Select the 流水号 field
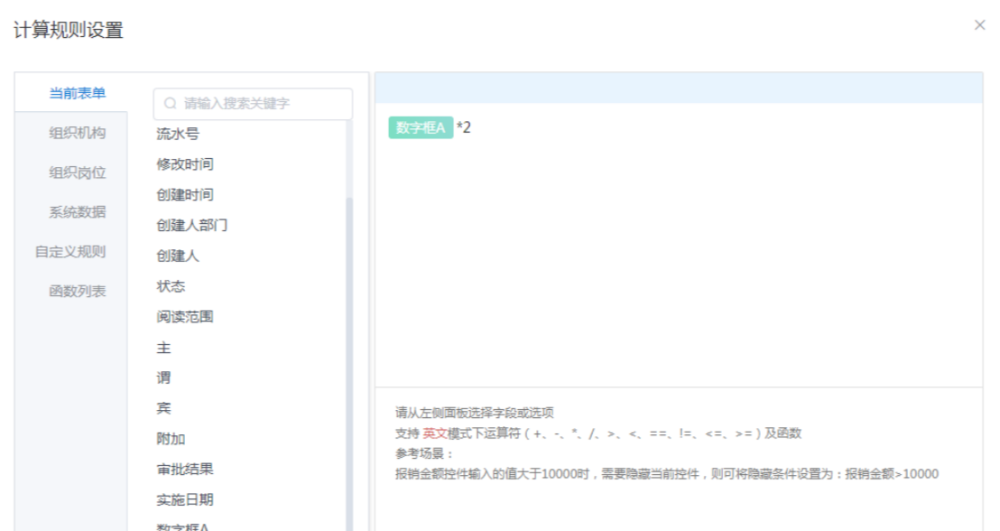This screenshot has width=1000, height=531. pos(178,134)
